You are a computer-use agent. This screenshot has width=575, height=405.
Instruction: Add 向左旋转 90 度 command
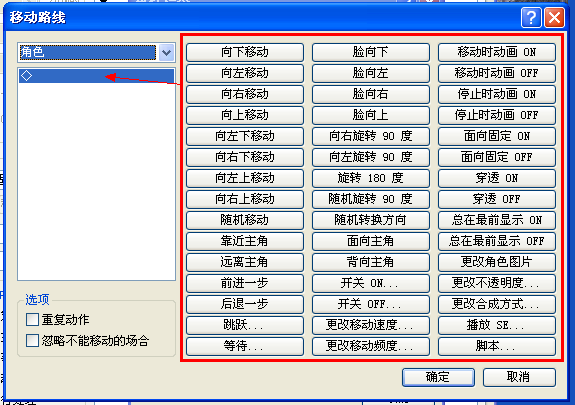pyautogui.click(x=371, y=157)
